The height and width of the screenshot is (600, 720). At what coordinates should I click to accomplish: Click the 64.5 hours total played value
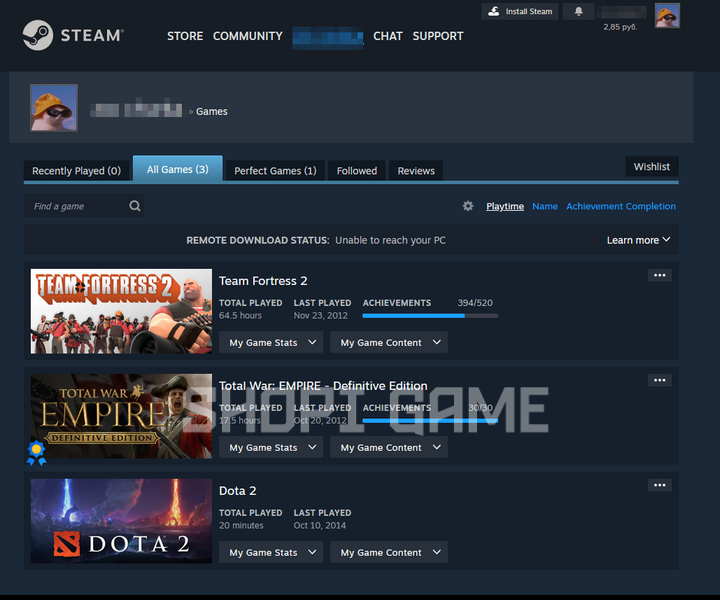240,315
